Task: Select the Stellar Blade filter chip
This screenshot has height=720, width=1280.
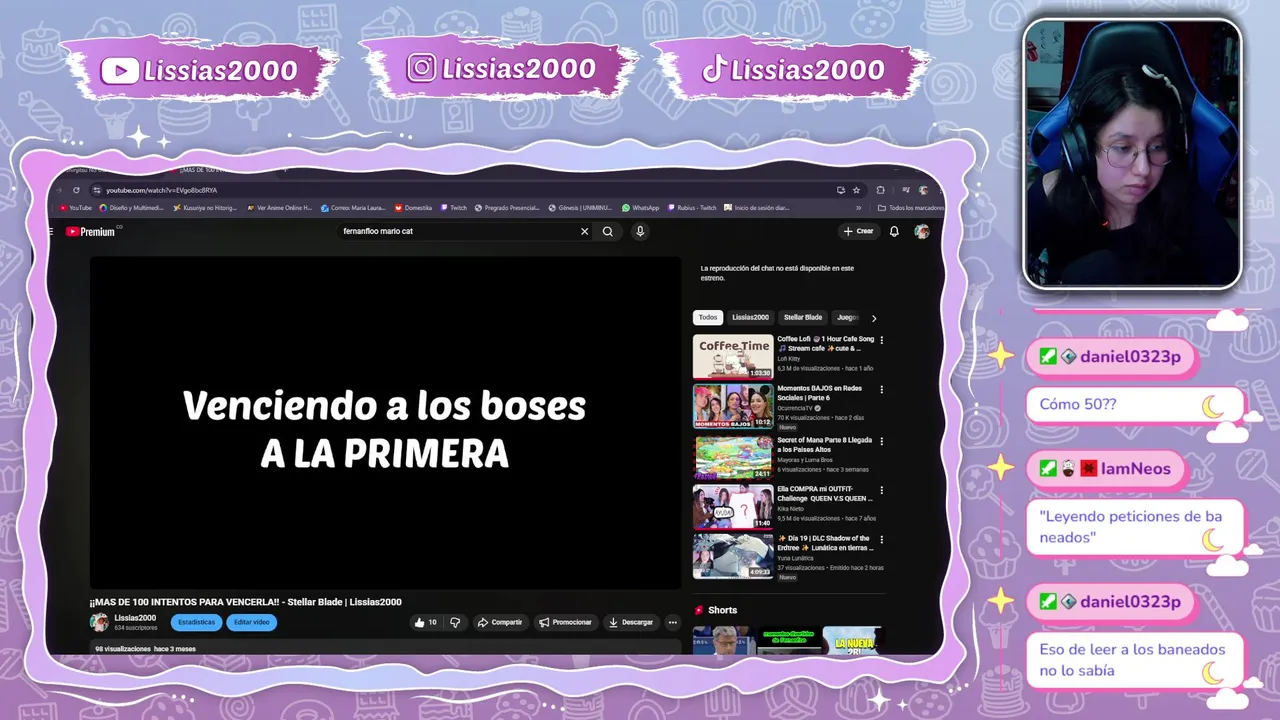Action: 803,318
